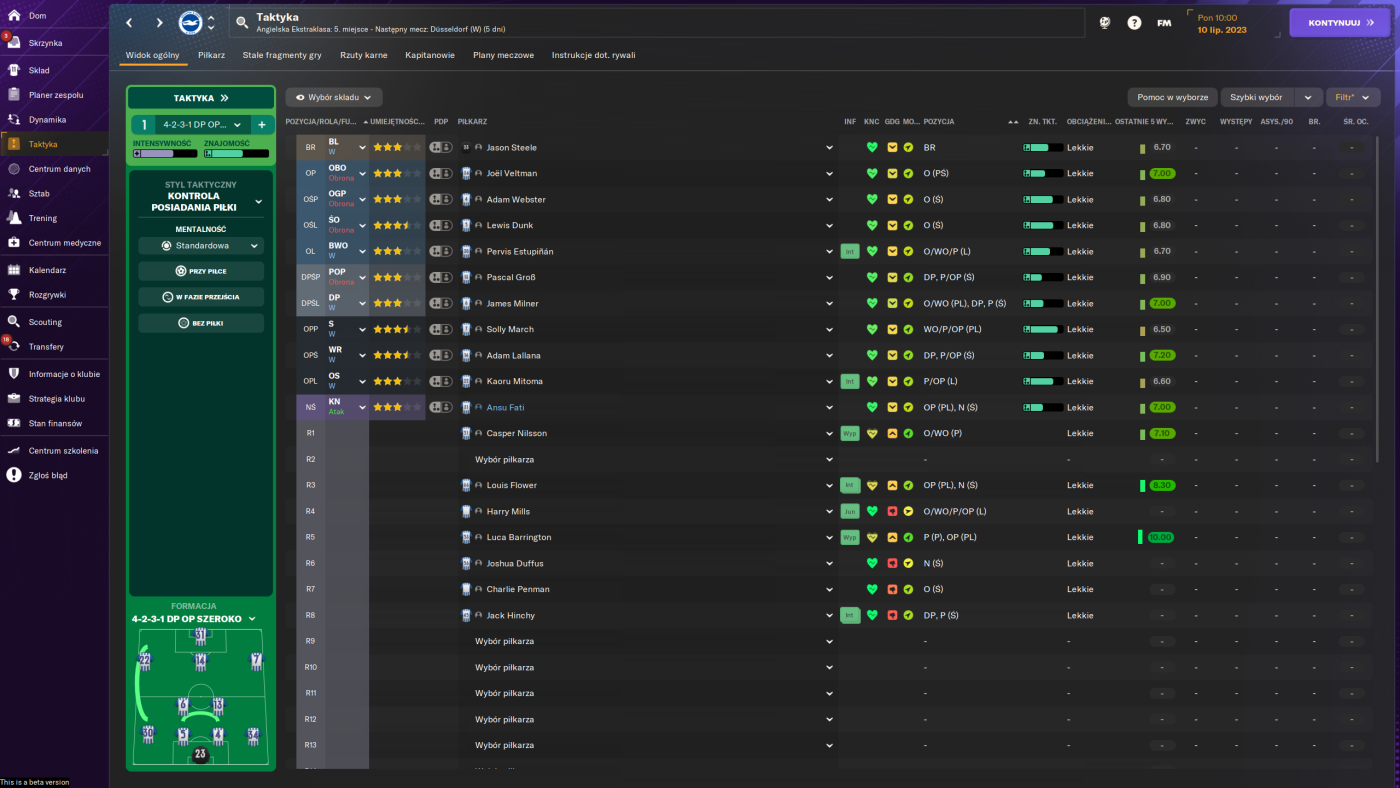Viewport: 1400px width, 788px height.
Task: Click the Brighton club badge
Action: coord(190,22)
